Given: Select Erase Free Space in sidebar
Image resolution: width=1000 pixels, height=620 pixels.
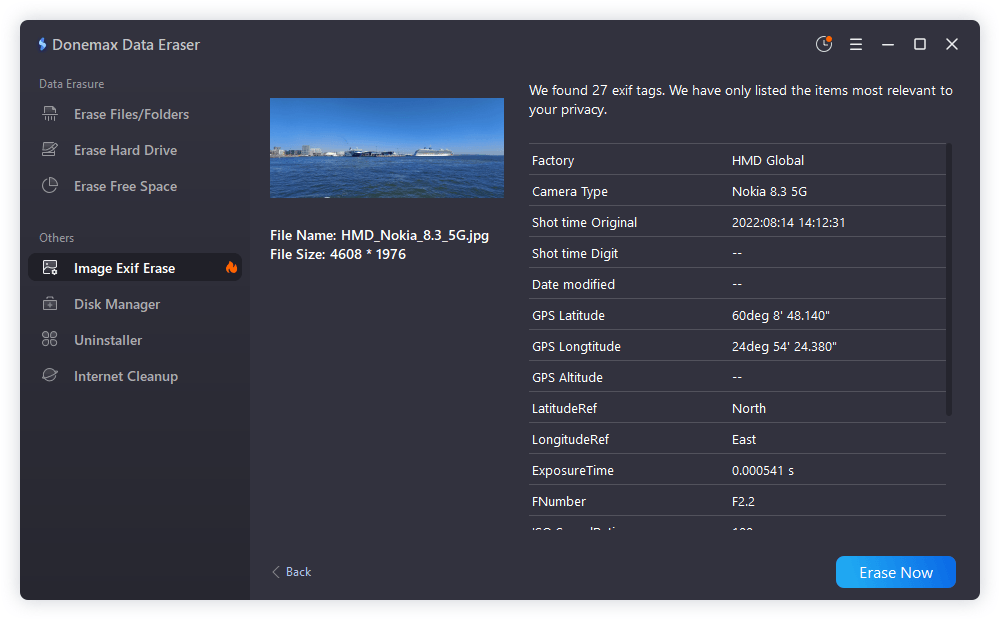Looking at the screenshot, I should pyautogui.click(x=135, y=186).
